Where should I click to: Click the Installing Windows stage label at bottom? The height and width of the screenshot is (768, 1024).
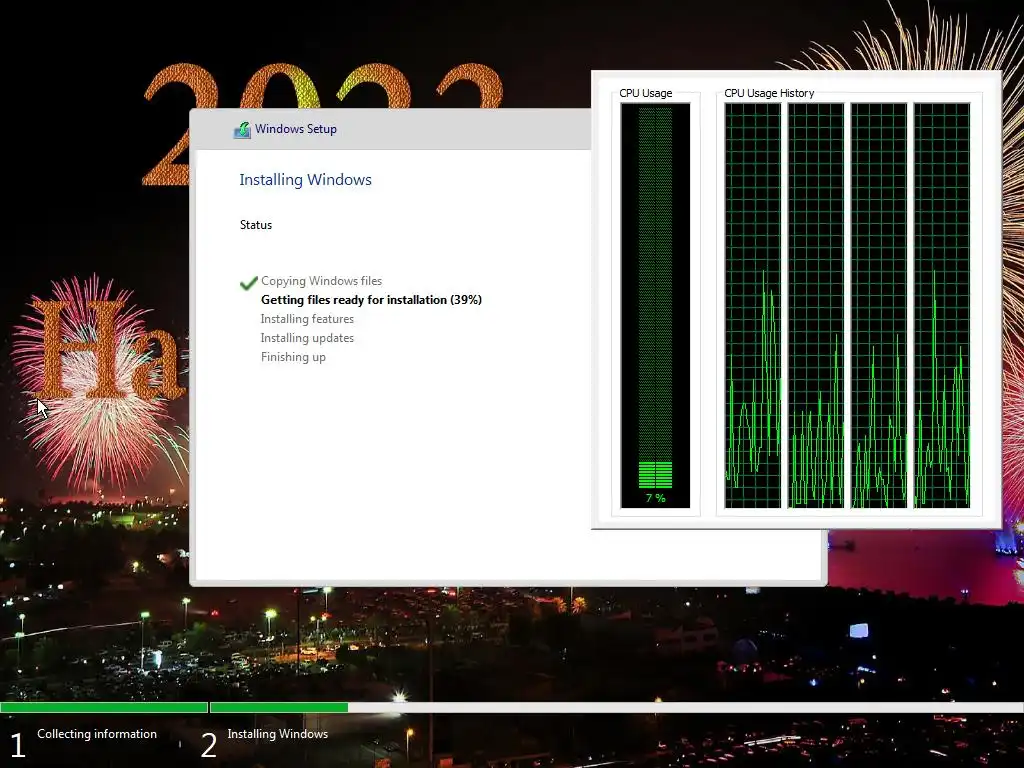click(x=278, y=734)
